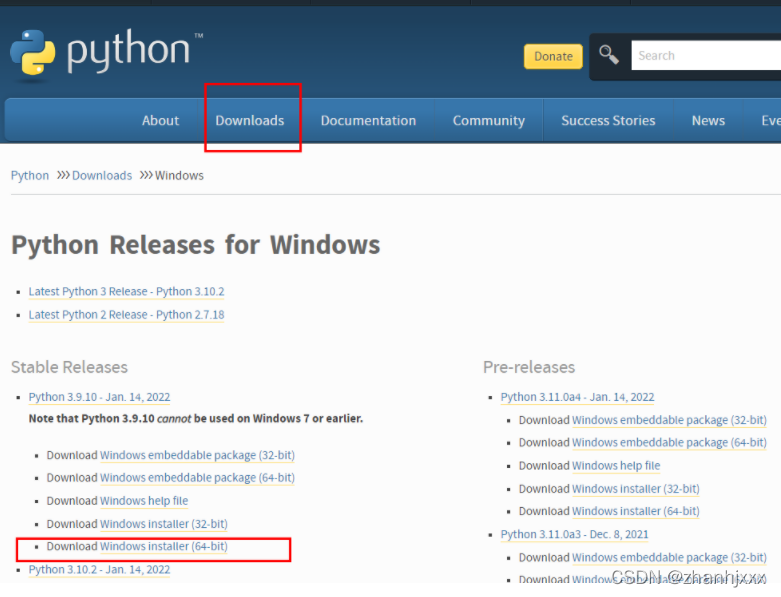The image size is (781, 597).
Task: Download 3.9.10 Windows installer (64-bit)
Action: coord(164,546)
